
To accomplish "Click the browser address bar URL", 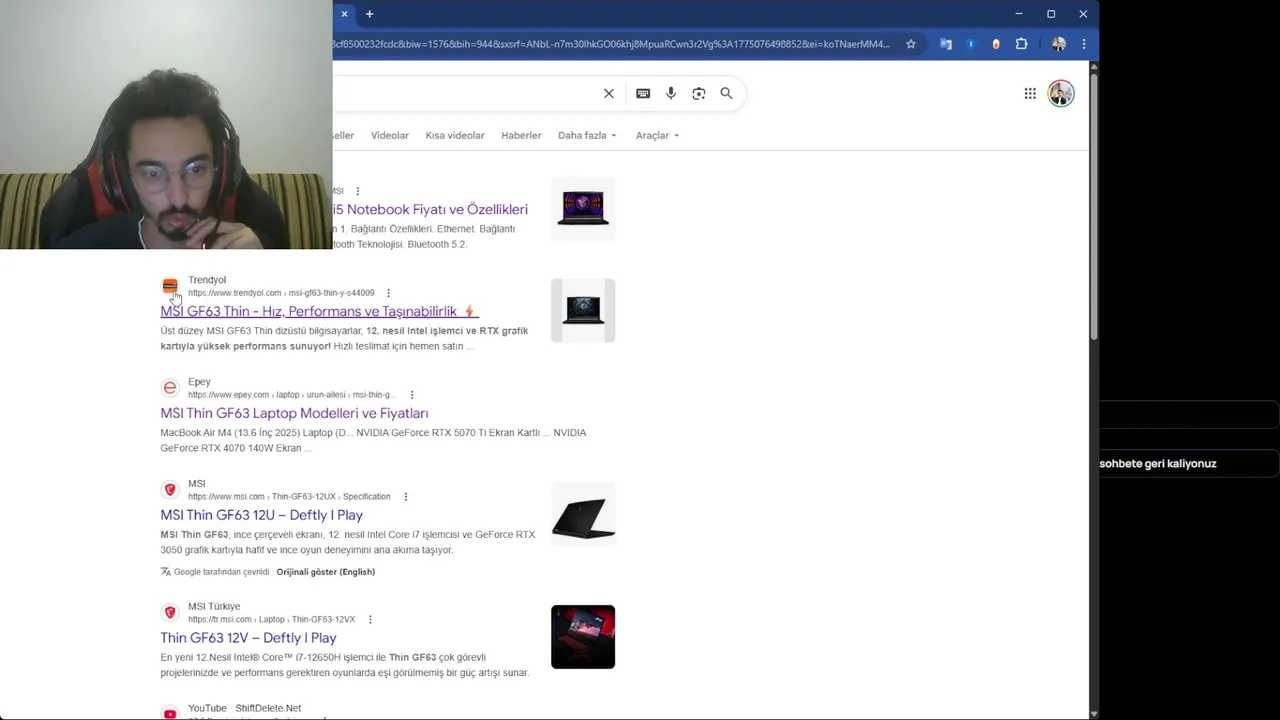I will coord(611,44).
